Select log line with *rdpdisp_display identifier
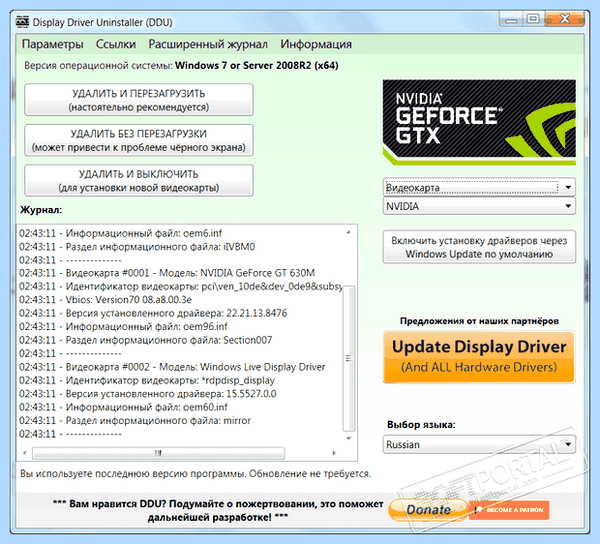Image resolution: width=600 pixels, height=544 pixels. point(147,381)
